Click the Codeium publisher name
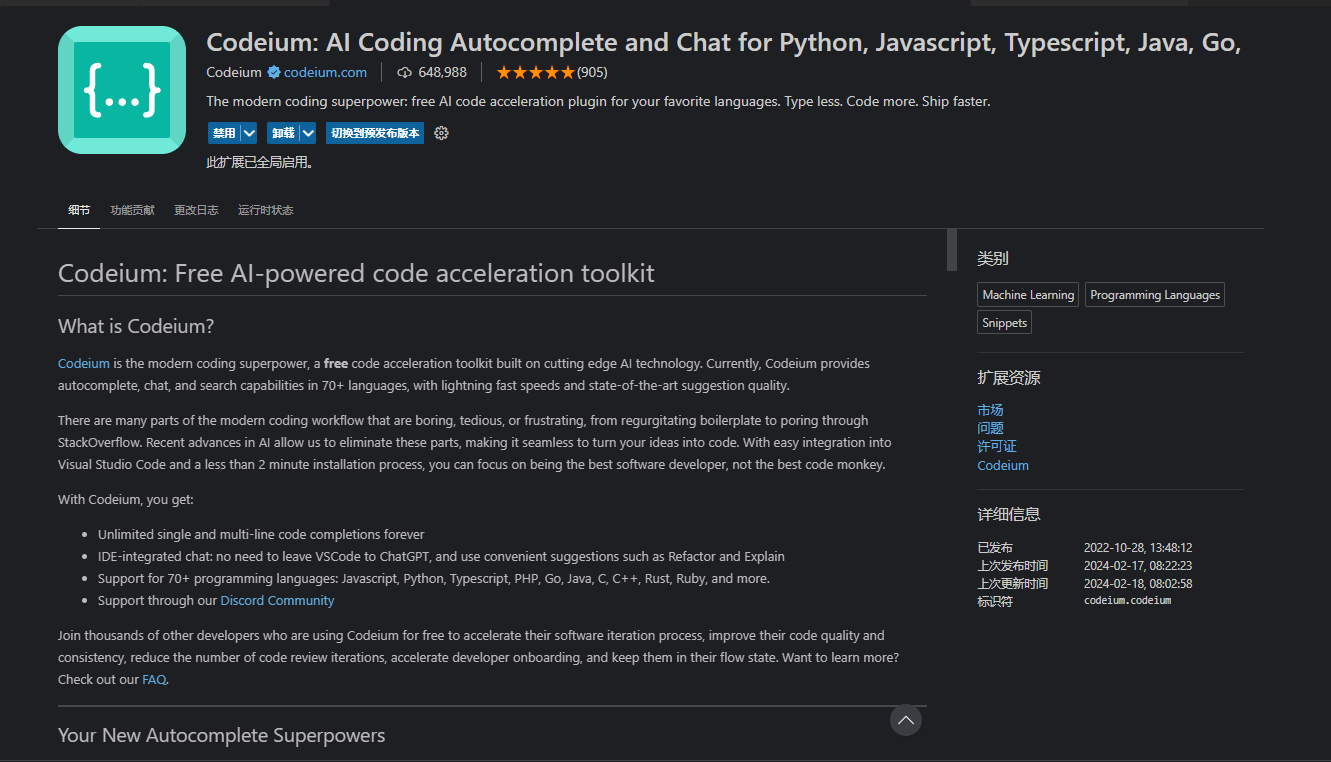Image resolution: width=1331 pixels, height=762 pixels. click(234, 72)
